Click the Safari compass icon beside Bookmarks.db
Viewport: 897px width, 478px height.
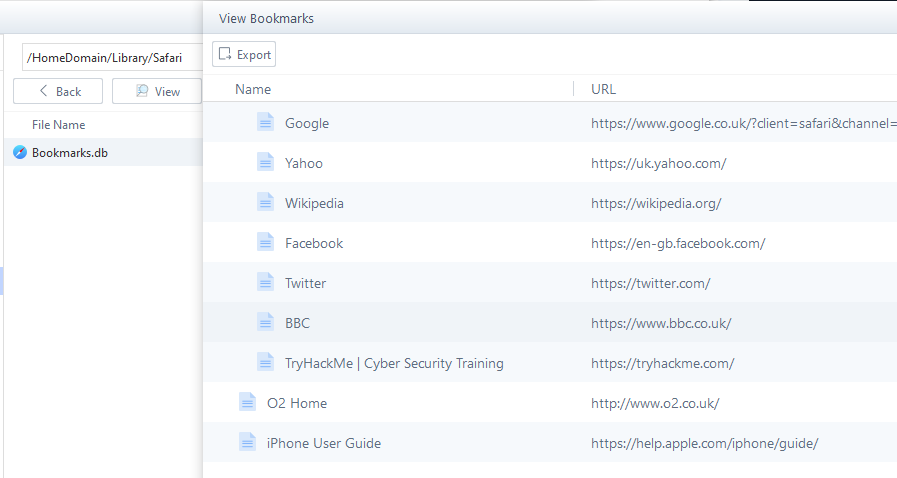[20, 153]
